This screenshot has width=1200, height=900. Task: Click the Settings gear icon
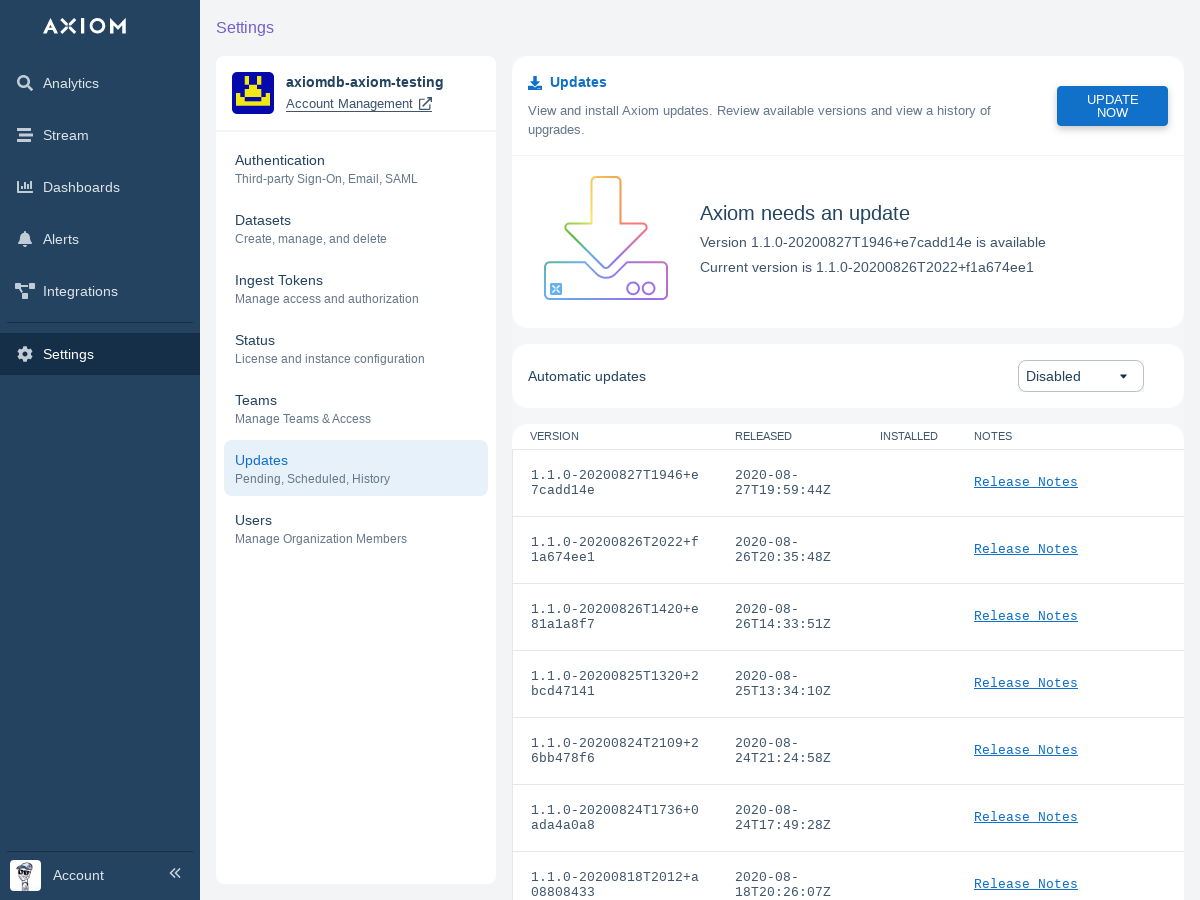click(25, 354)
